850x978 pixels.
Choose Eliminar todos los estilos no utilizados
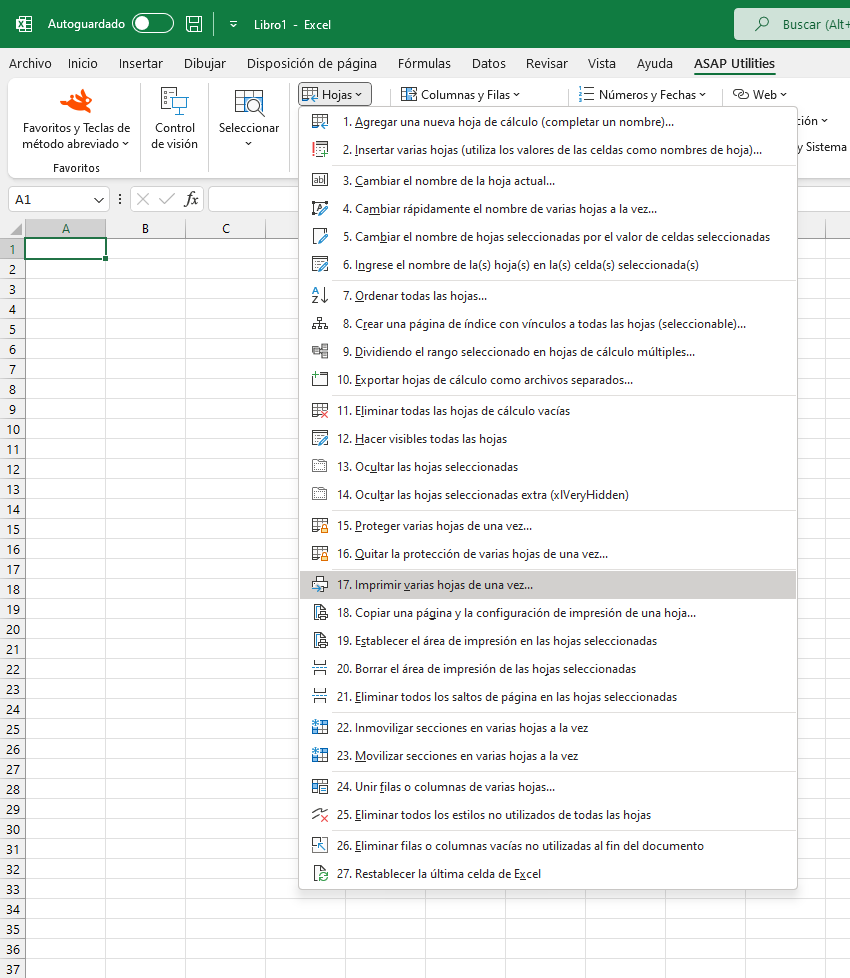click(548, 815)
